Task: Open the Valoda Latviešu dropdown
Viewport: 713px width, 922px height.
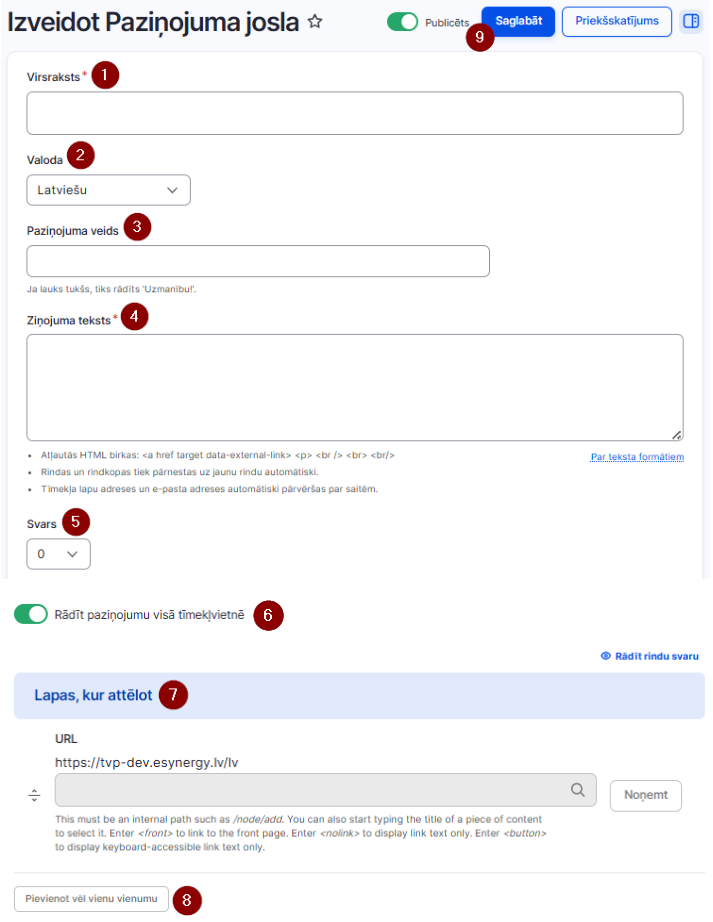Action: (109, 190)
